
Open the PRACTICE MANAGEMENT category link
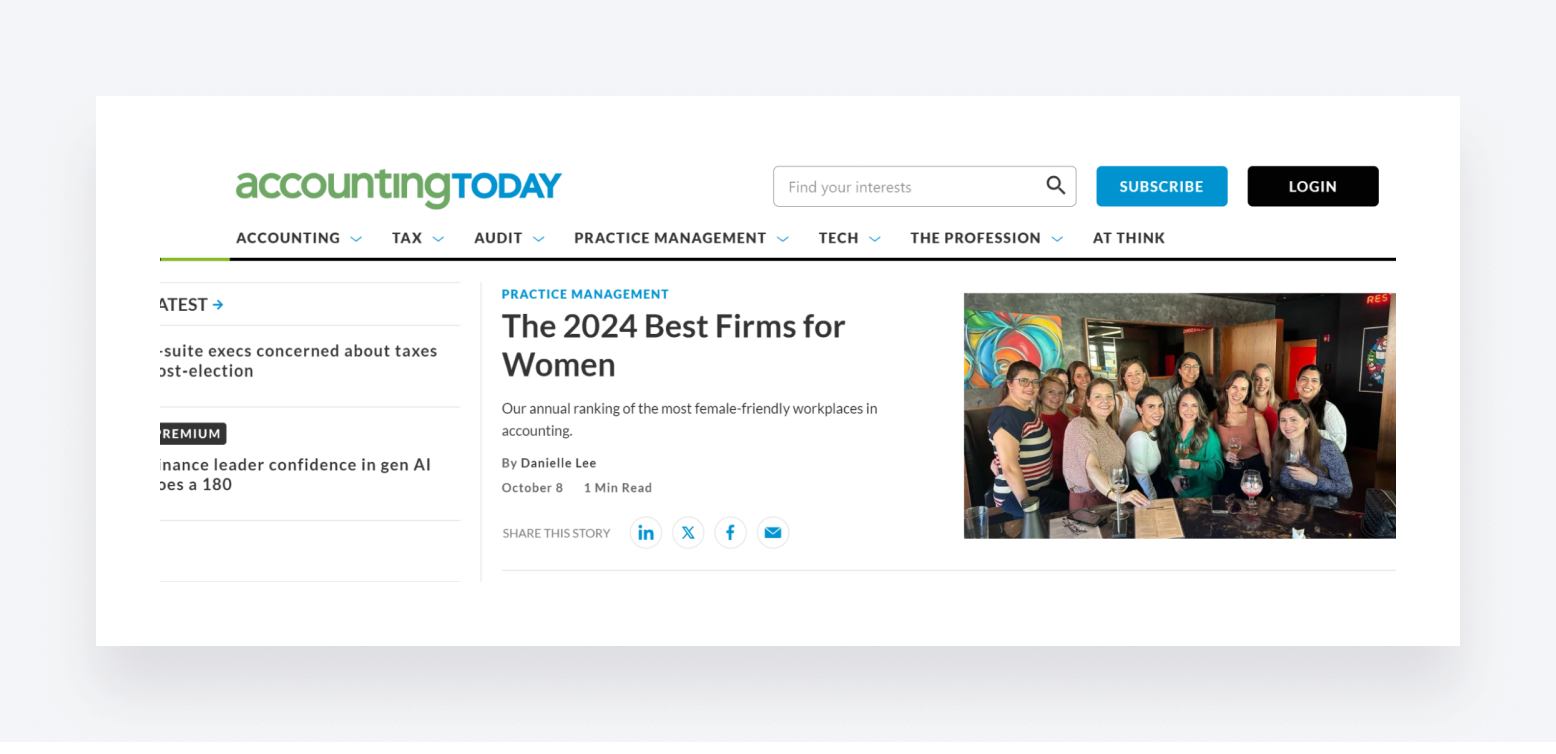[585, 293]
